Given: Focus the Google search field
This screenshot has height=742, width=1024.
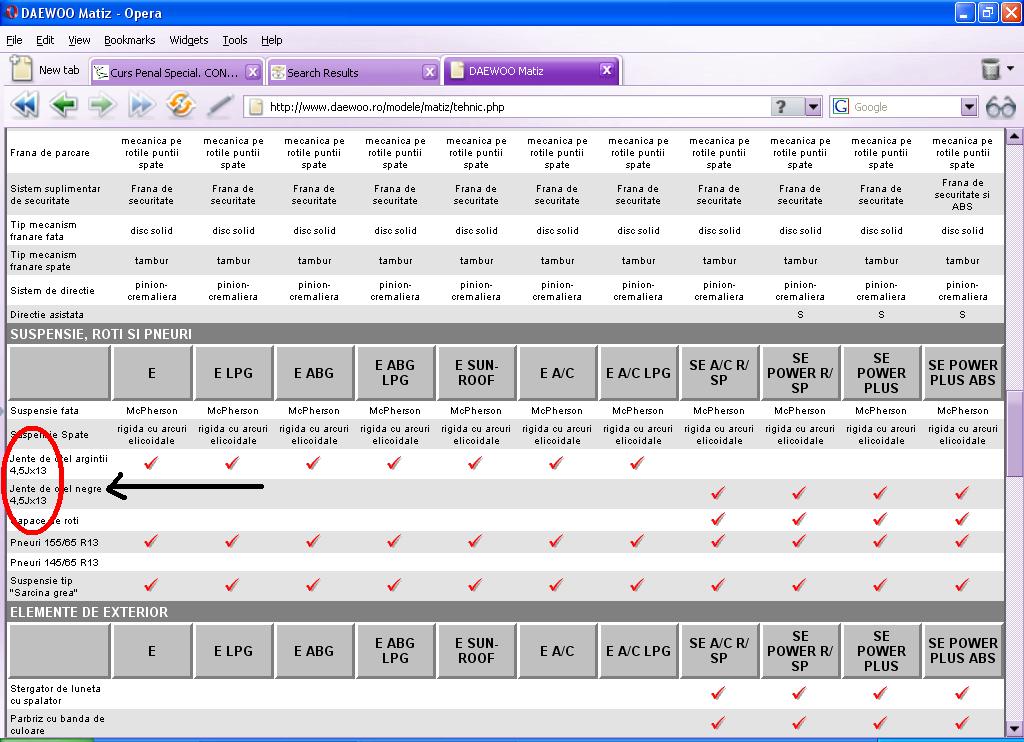Looking at the screenshot, I should [x=905, y=107].
